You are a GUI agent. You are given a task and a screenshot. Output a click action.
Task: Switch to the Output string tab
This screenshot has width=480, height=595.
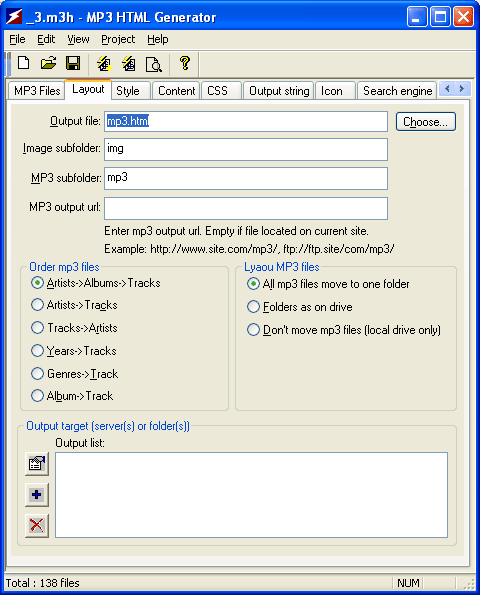pyautogui.click(x=279, y=91)
